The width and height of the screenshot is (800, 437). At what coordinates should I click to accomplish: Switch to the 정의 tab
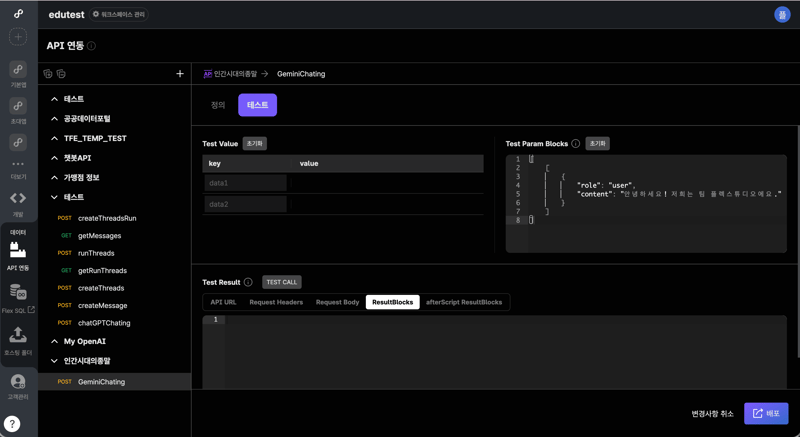coord(218,105)
